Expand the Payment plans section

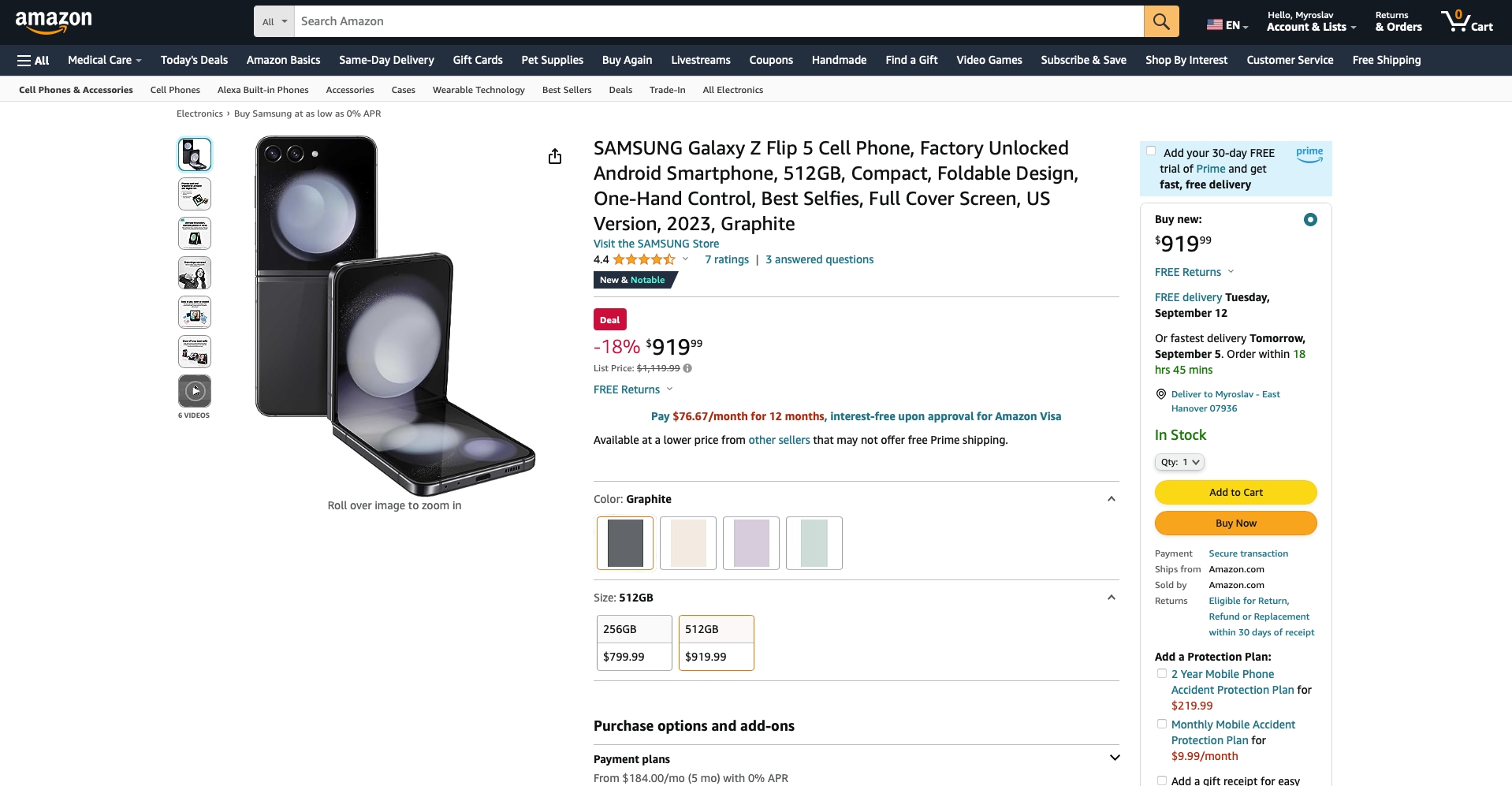[1114, 758]
